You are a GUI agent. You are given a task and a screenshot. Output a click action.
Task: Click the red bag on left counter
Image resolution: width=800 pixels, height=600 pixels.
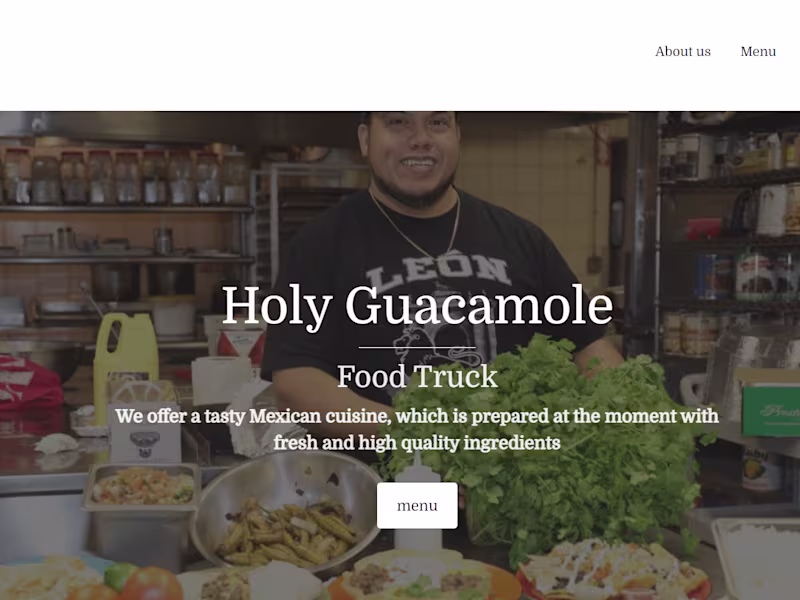(x=30, y=384)
